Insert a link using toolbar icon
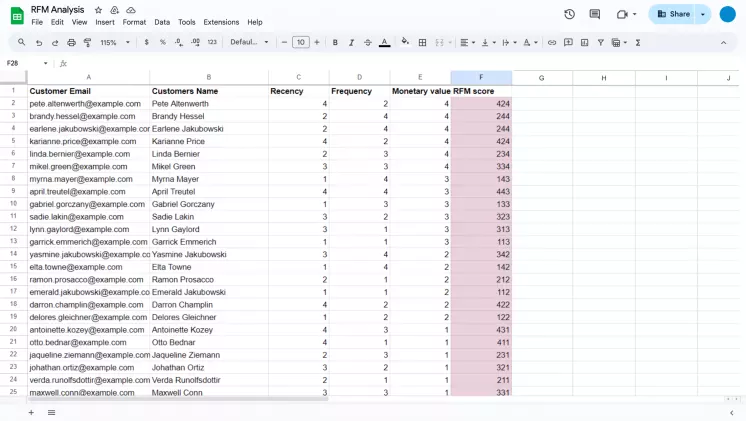Image resolution: width=746 pixels, height=421 pixels. (x=551, y=43)
